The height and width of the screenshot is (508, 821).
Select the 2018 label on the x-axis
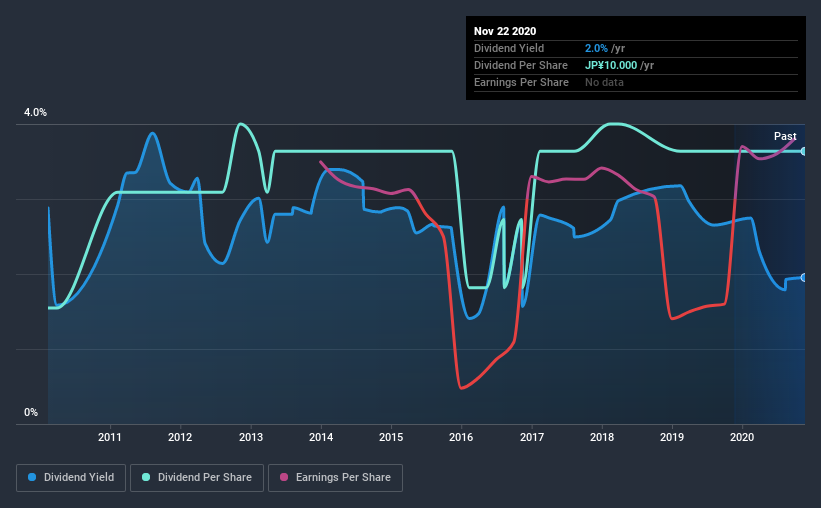[x=602, y=437]
